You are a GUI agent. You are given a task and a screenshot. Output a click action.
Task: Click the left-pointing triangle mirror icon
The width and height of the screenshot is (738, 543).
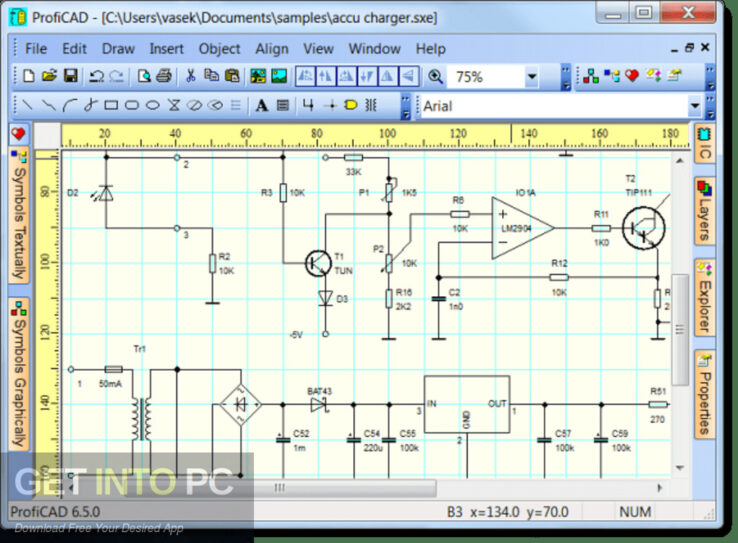tap(408, 76)
